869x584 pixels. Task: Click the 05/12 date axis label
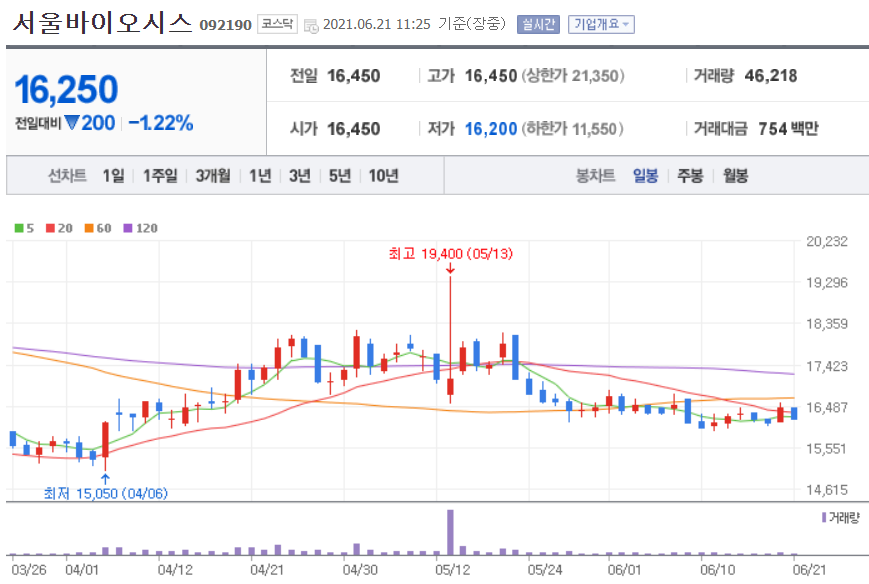(x=452, y=569)
